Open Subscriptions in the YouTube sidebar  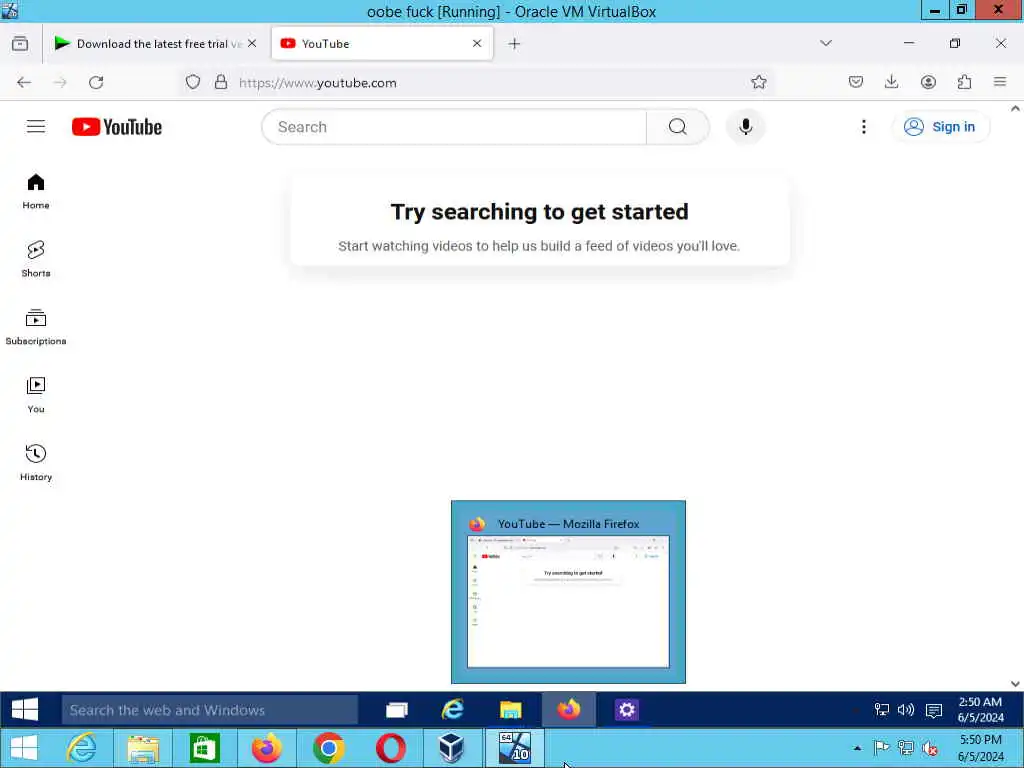click(x=36, y=327)
